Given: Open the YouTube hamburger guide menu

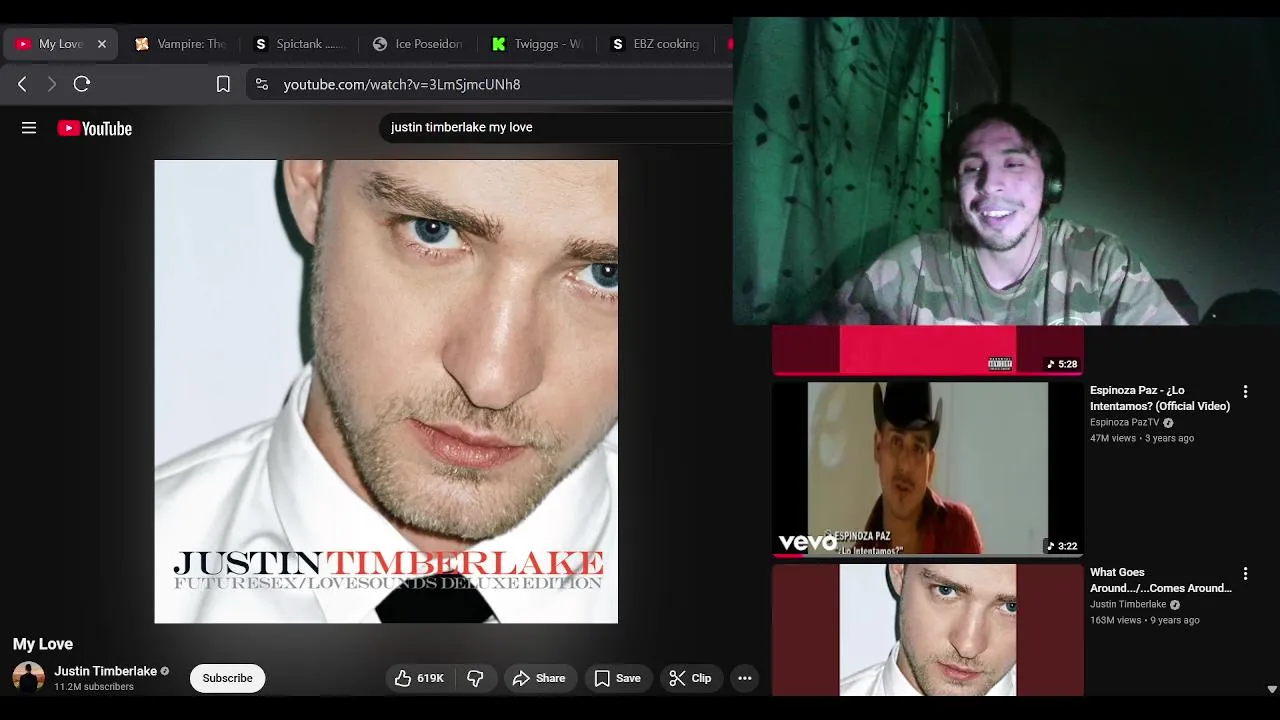Looking at the screenshot, I should (29, 128).
